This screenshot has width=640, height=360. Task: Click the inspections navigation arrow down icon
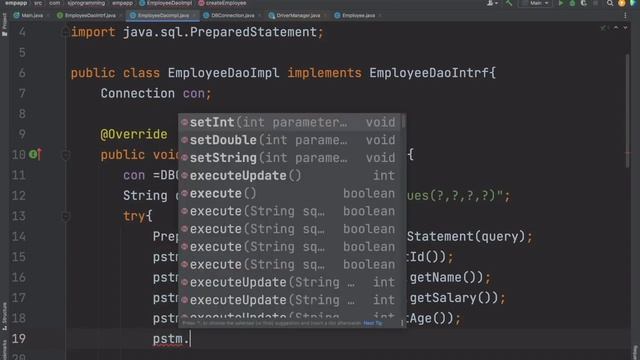pyautogui.click(x=625, y=28)
